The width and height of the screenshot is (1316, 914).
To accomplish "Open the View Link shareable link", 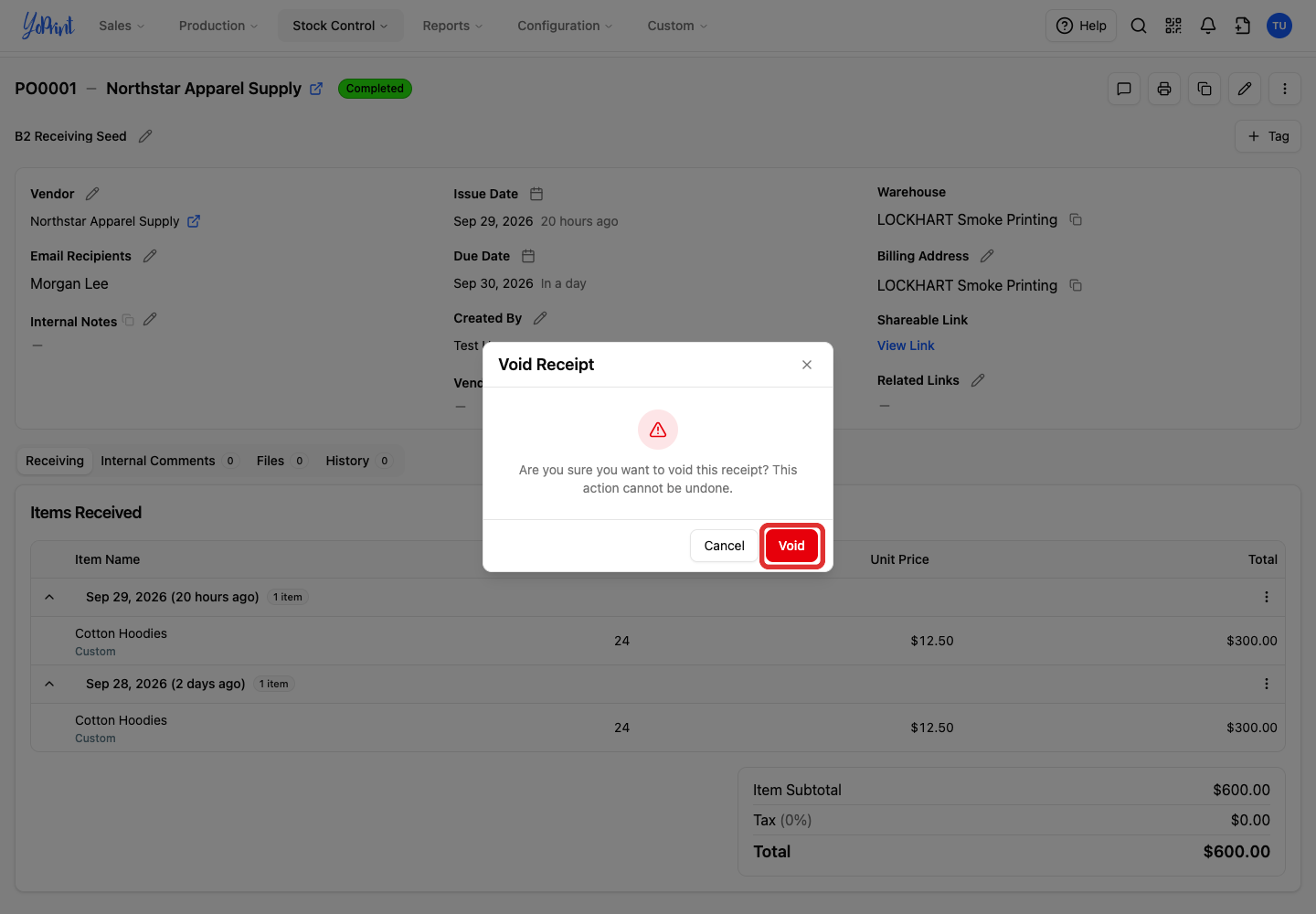I will click(x=906, y=345).
